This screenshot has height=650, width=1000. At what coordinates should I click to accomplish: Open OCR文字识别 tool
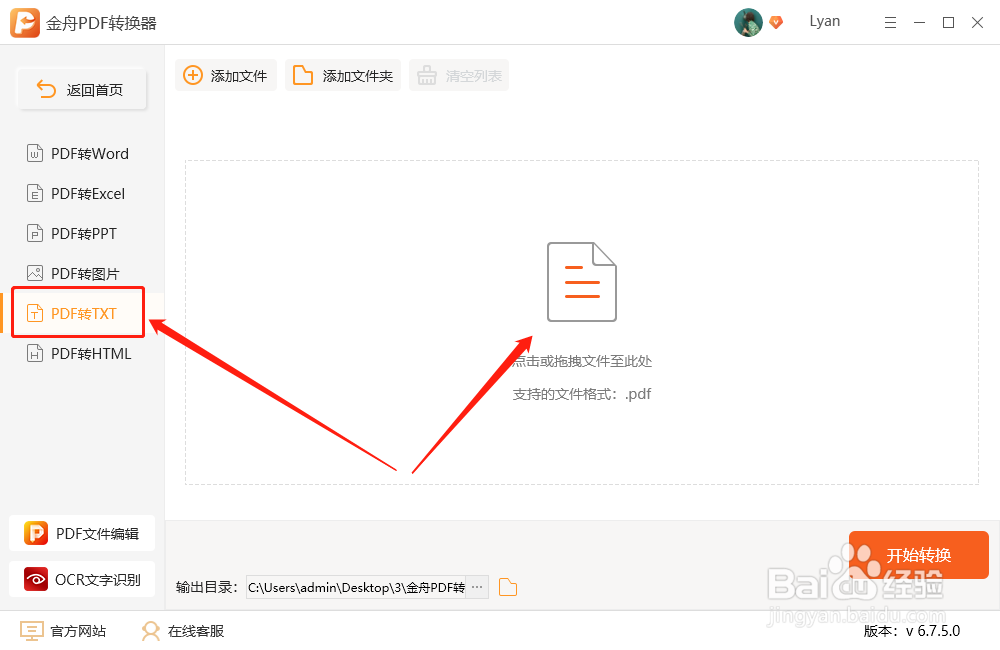[82, 579]
